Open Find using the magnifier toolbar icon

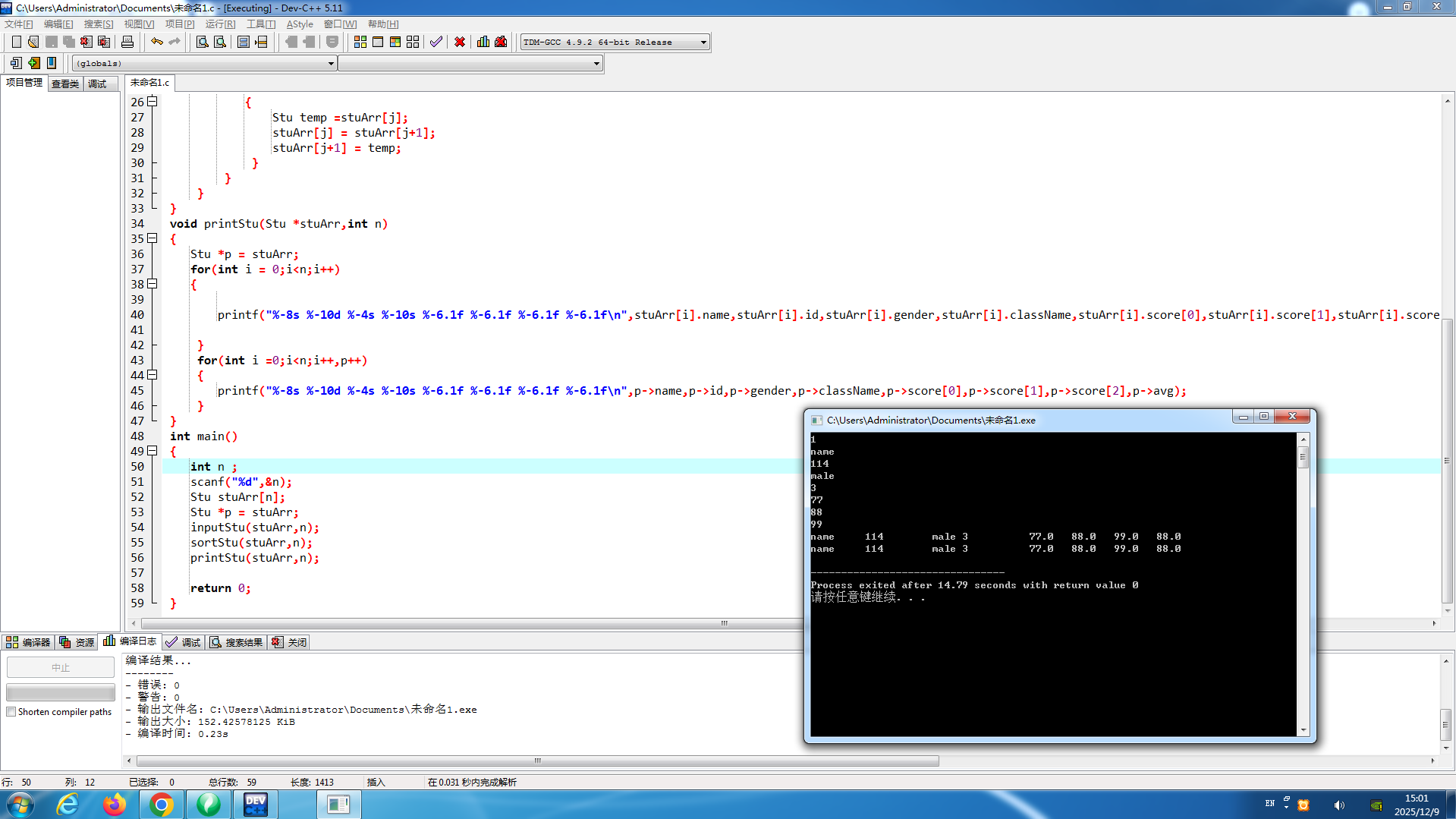[x=203, y=42]
